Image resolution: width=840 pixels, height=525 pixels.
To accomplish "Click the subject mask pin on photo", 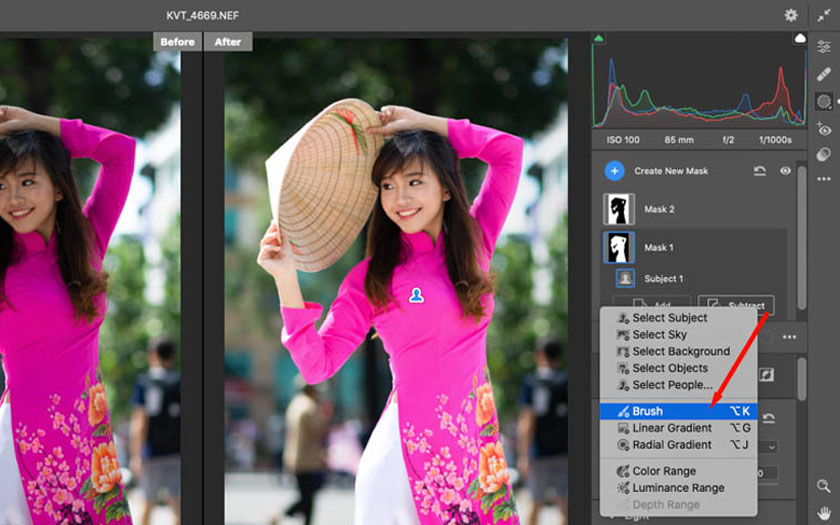I will click(416, 295).
